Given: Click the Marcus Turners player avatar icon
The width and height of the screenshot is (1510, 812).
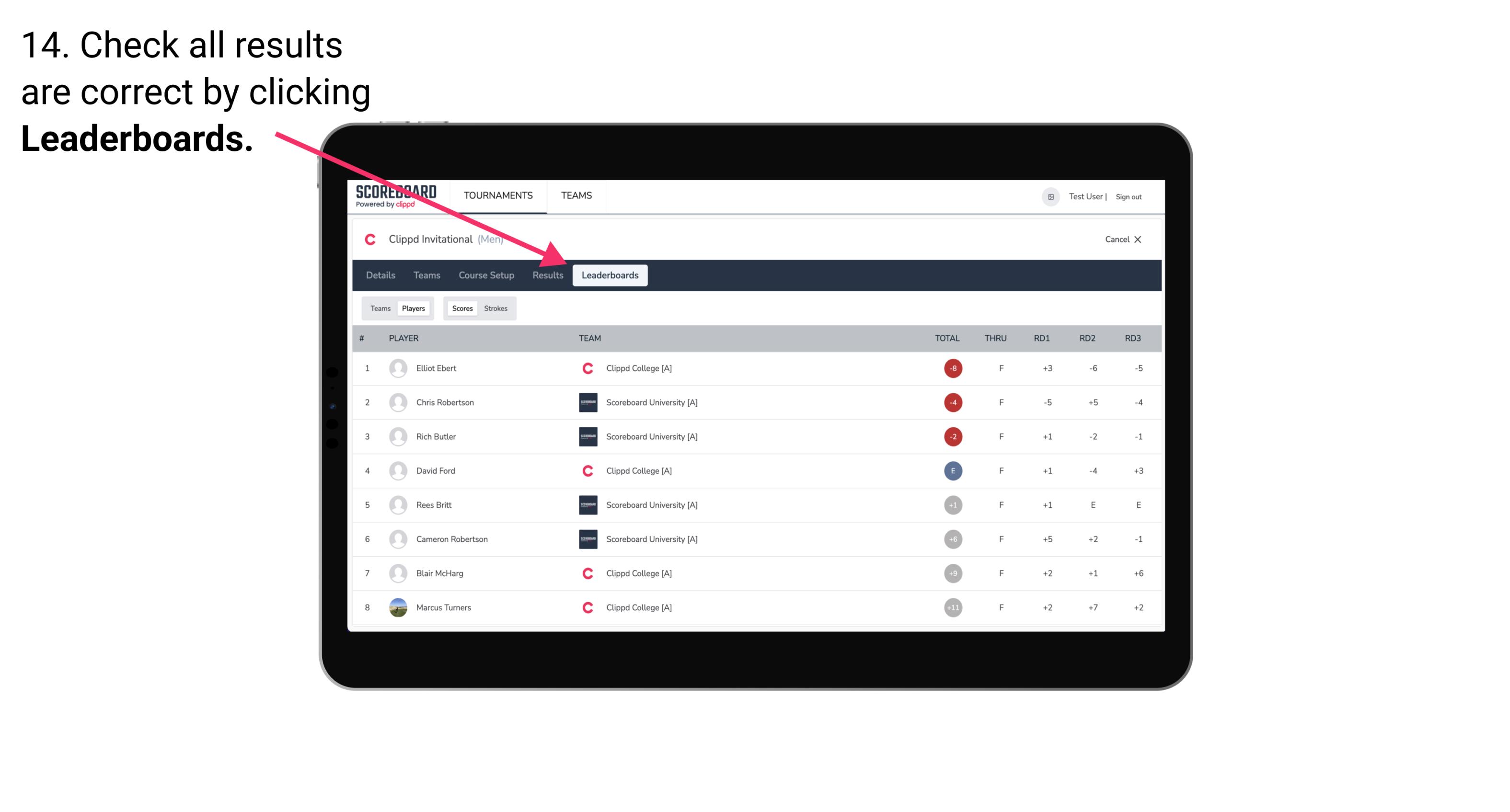Looking at the screenshot, I should coord(397,606).
